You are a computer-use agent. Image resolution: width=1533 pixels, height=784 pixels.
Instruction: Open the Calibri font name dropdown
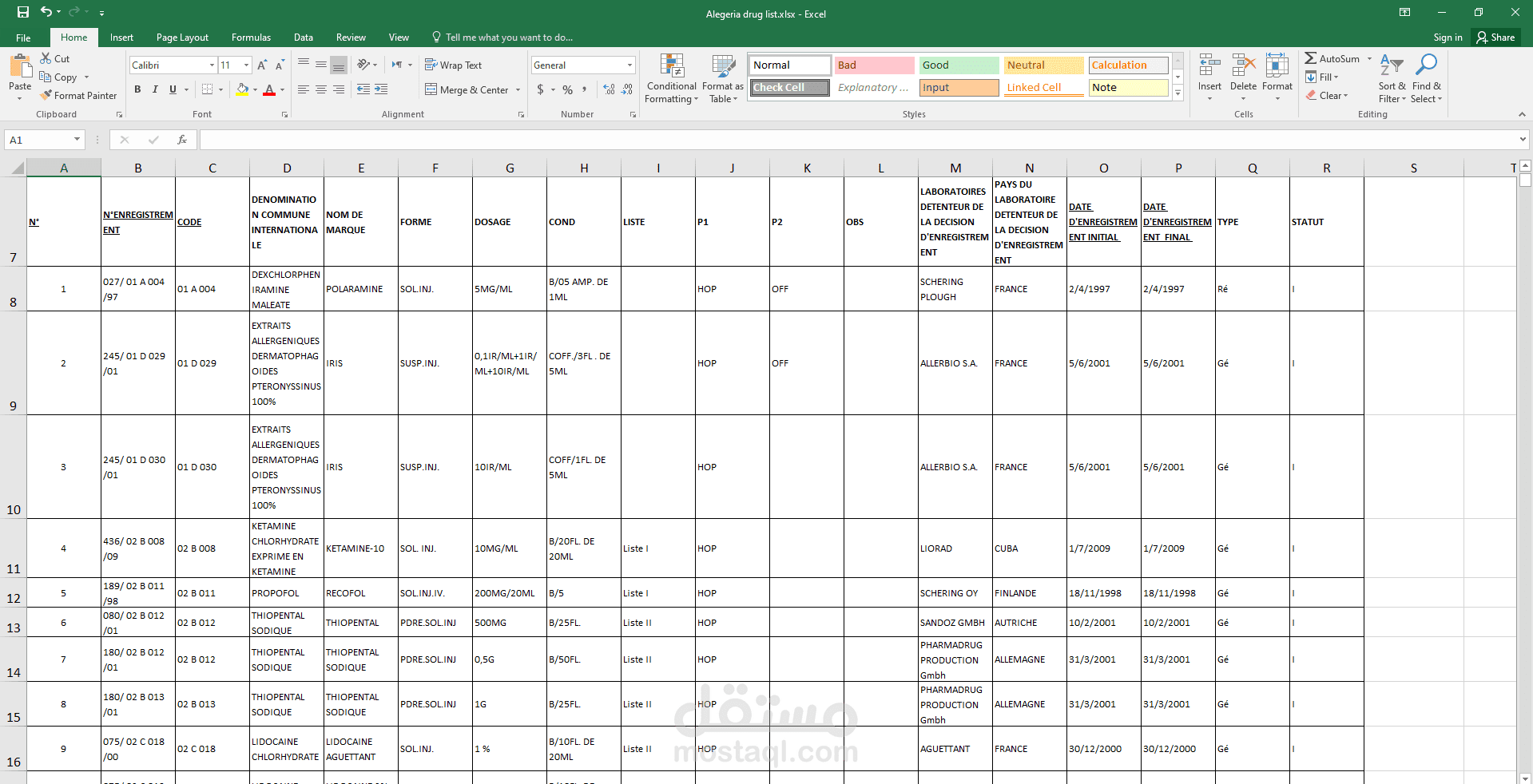pyautogui.click(x=212, y=65)
